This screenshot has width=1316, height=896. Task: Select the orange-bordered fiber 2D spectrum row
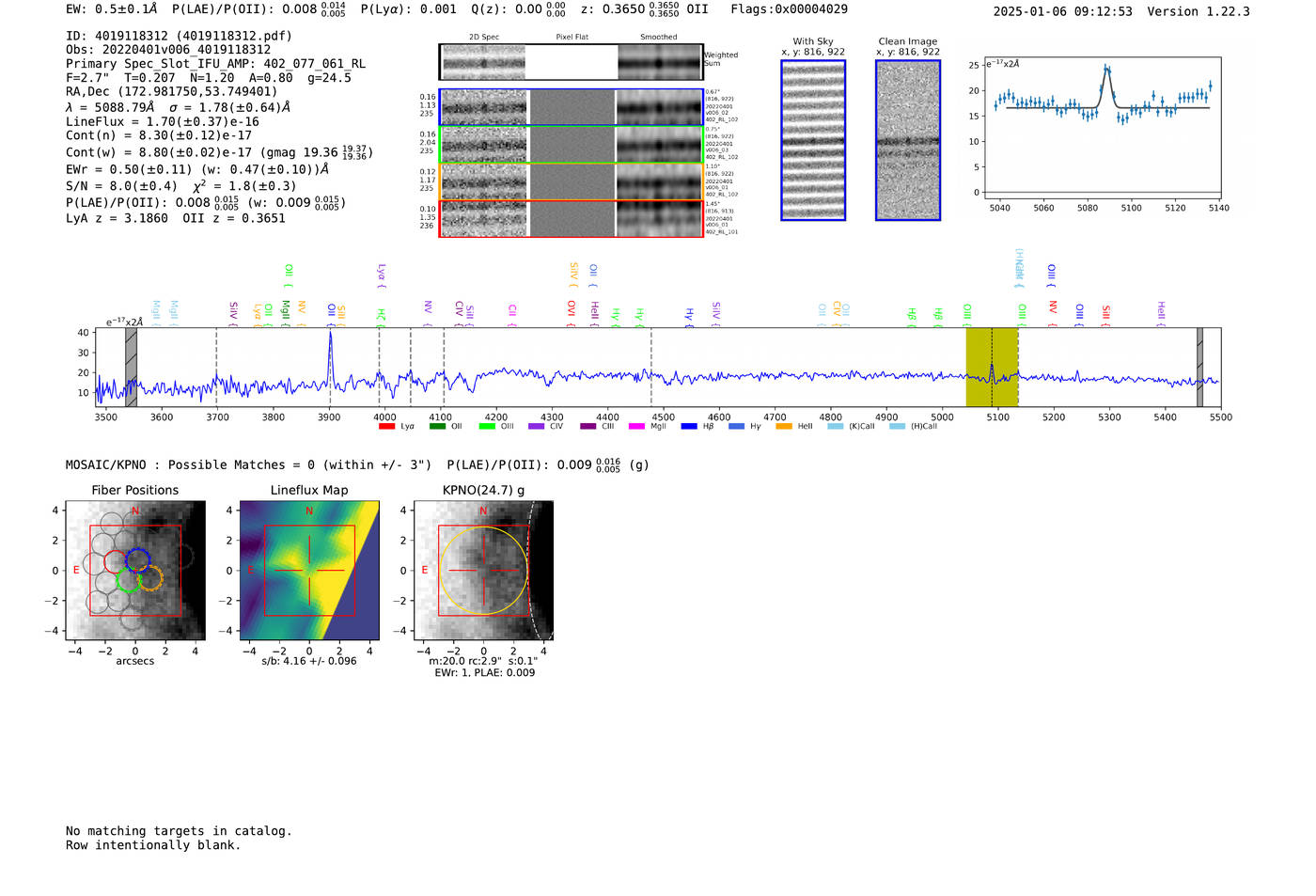[571, 181]
